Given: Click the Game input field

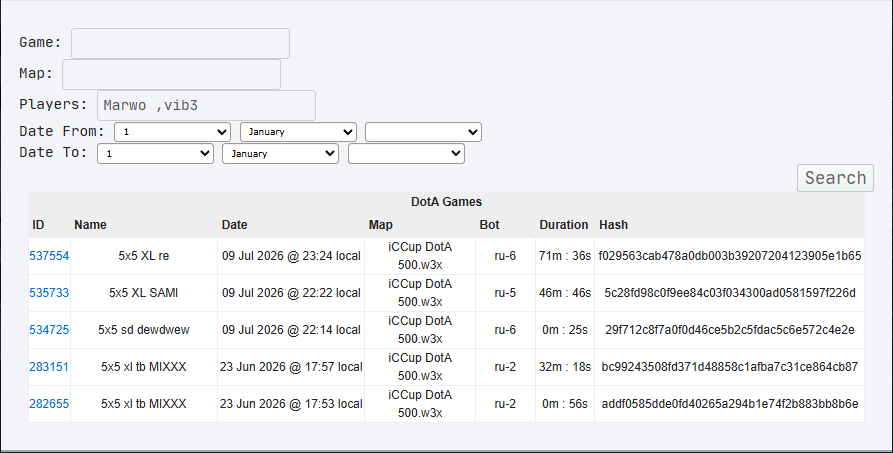Looking at the screenshot, I should [x=180, y=43].
